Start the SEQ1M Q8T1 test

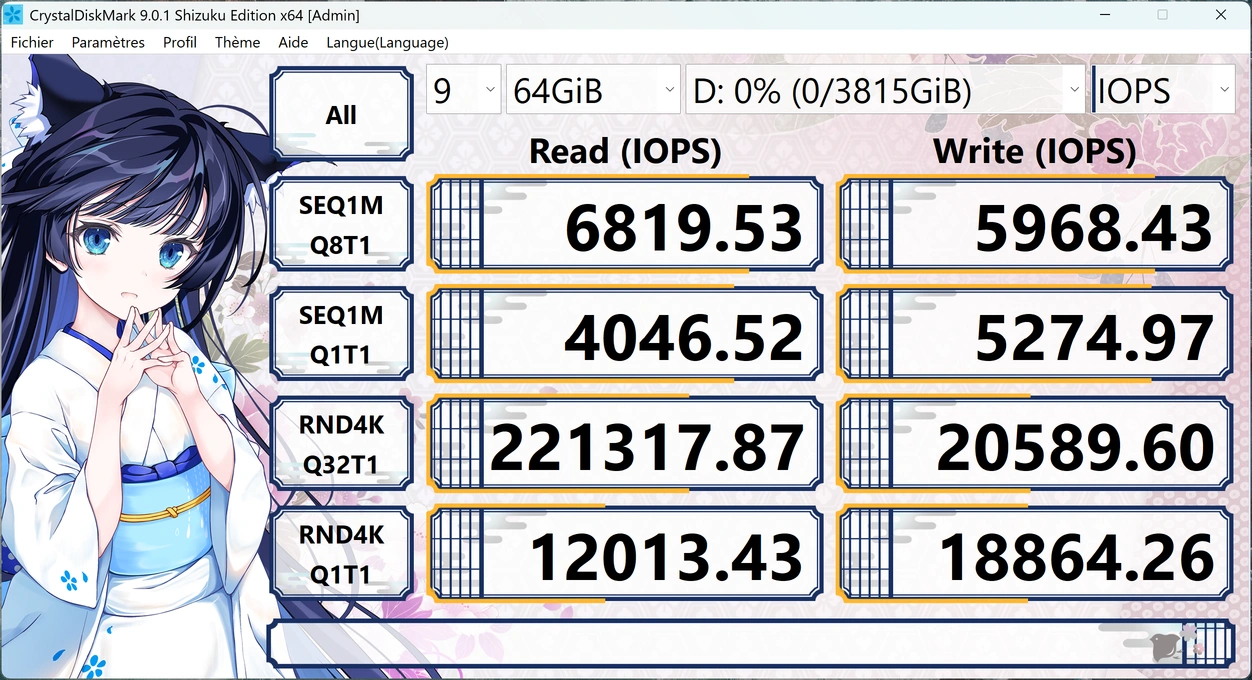(341, 225)
